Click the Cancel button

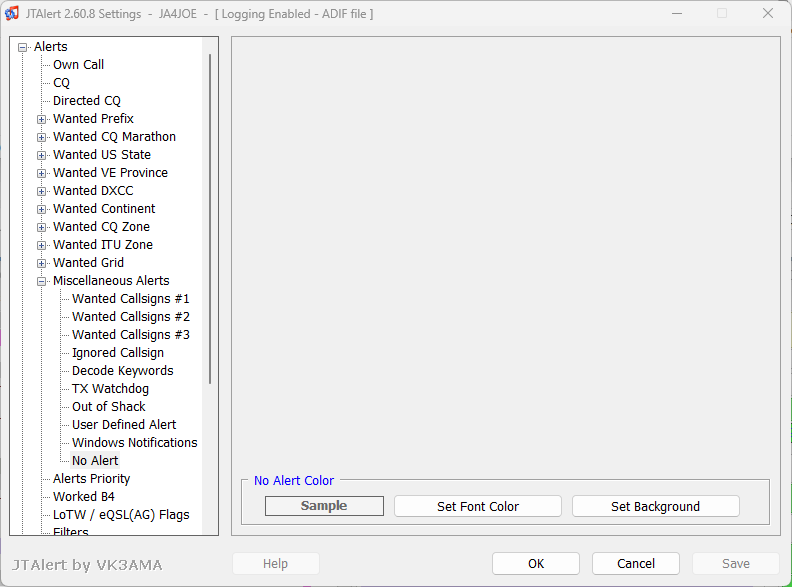[x=636, y=564]
